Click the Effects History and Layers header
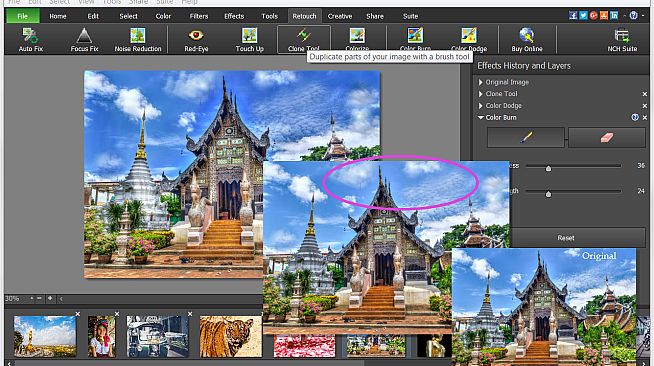 tap(523, 65)
